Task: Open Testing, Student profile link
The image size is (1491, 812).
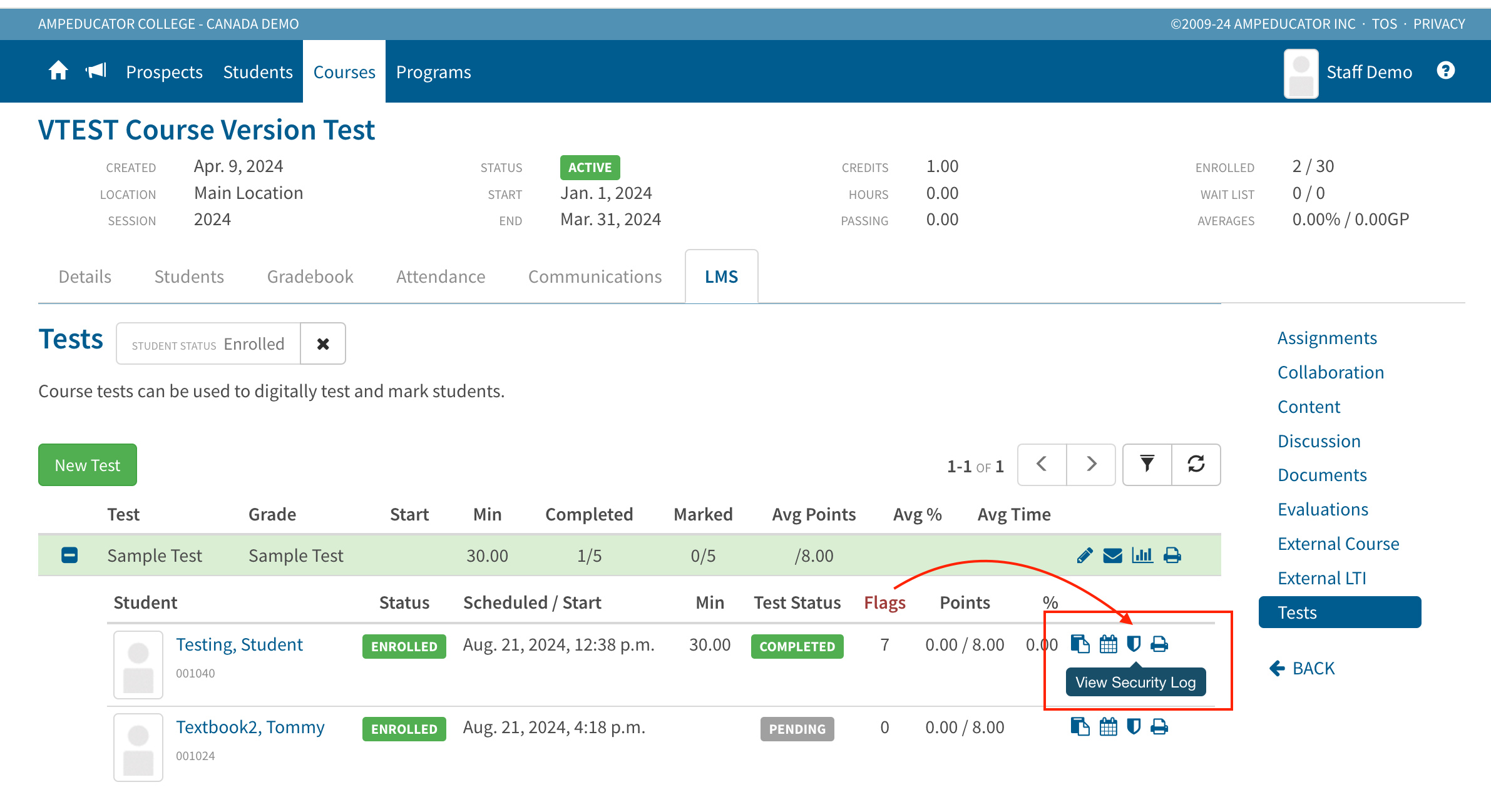Action: click(x=239, y=644)
